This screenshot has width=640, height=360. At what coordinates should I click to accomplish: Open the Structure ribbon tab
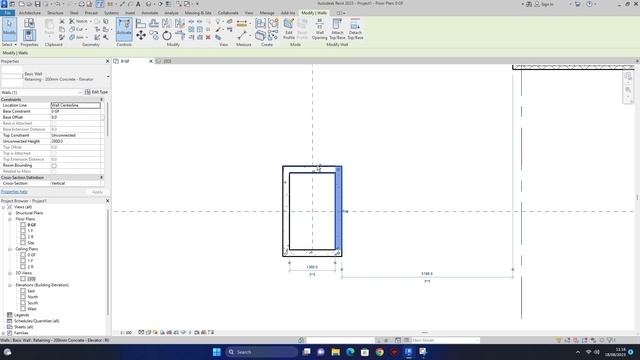(x=55, y=13)
